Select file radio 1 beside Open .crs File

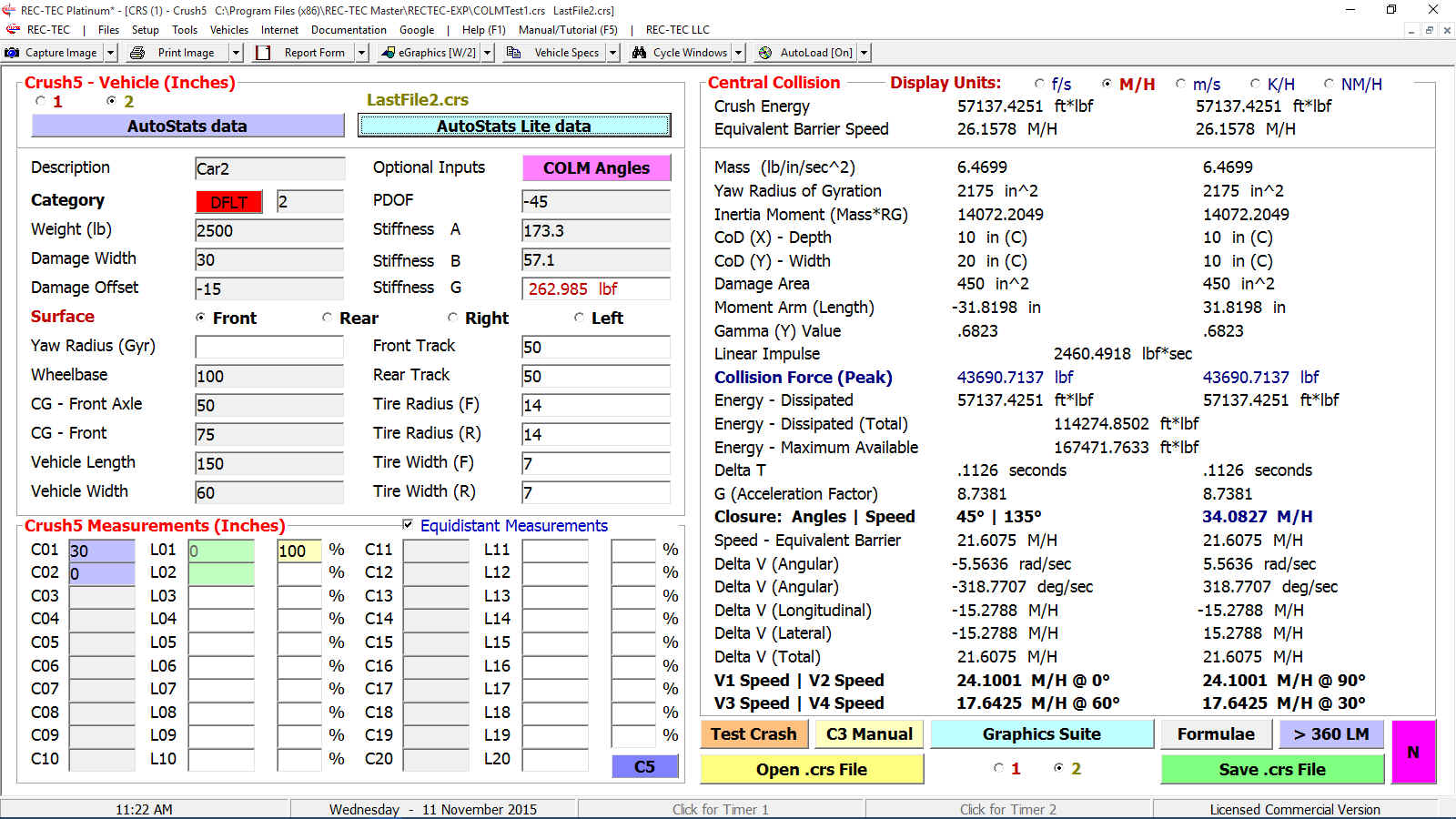point(998,768)
